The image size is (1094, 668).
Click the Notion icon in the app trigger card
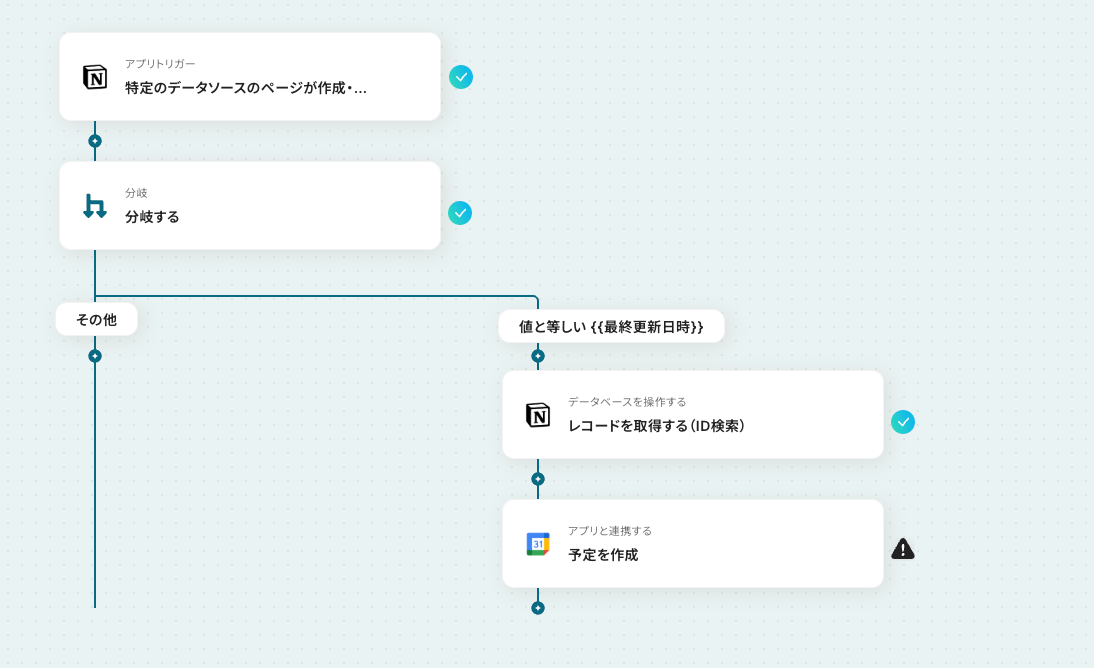(x=95, y=77)
